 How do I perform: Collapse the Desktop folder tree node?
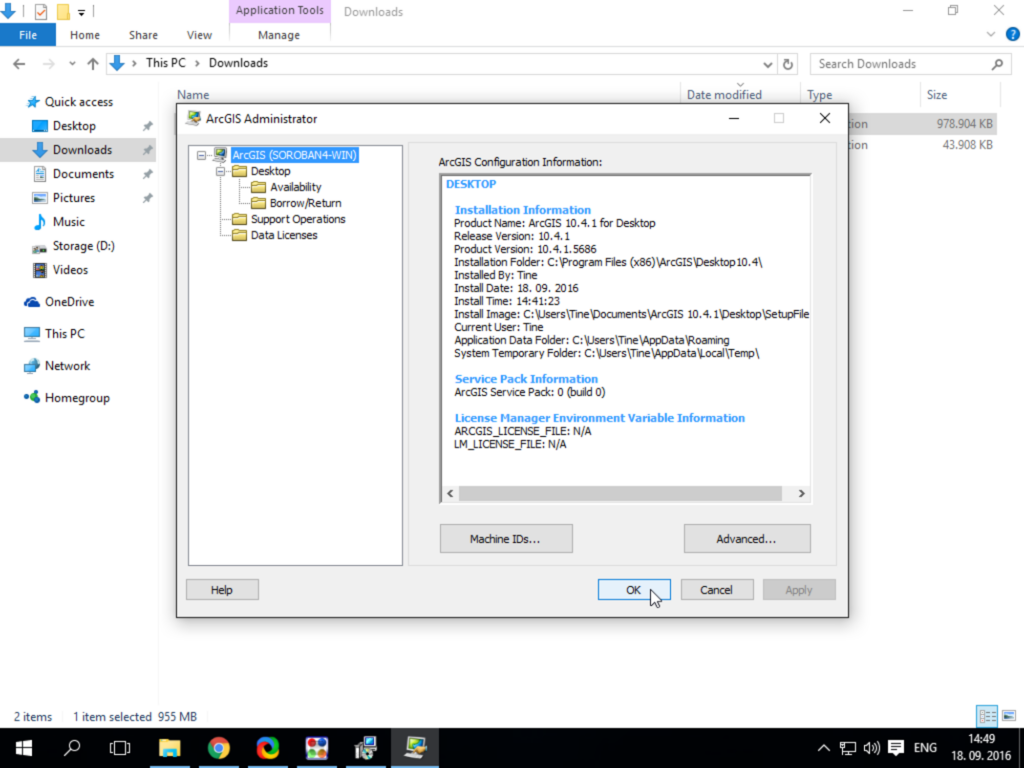point(221,171)
